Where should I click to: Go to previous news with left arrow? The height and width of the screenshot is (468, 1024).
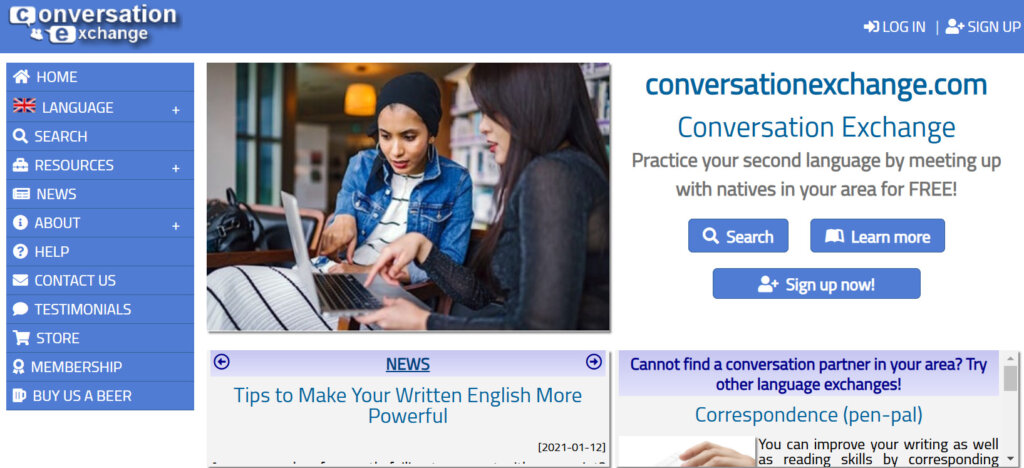tap(222, 362)
